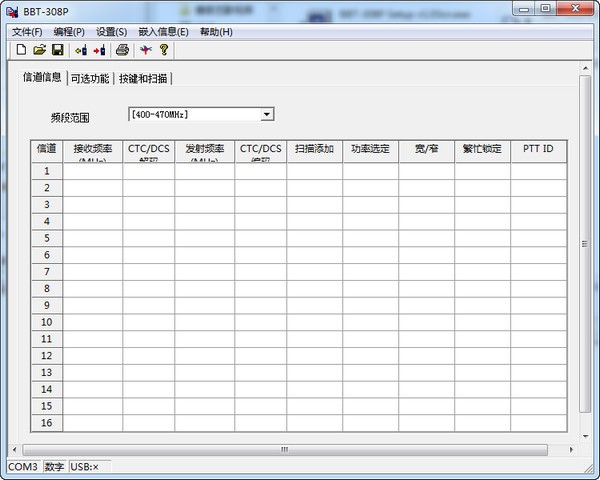Select the 信道信息 tab

42,77
